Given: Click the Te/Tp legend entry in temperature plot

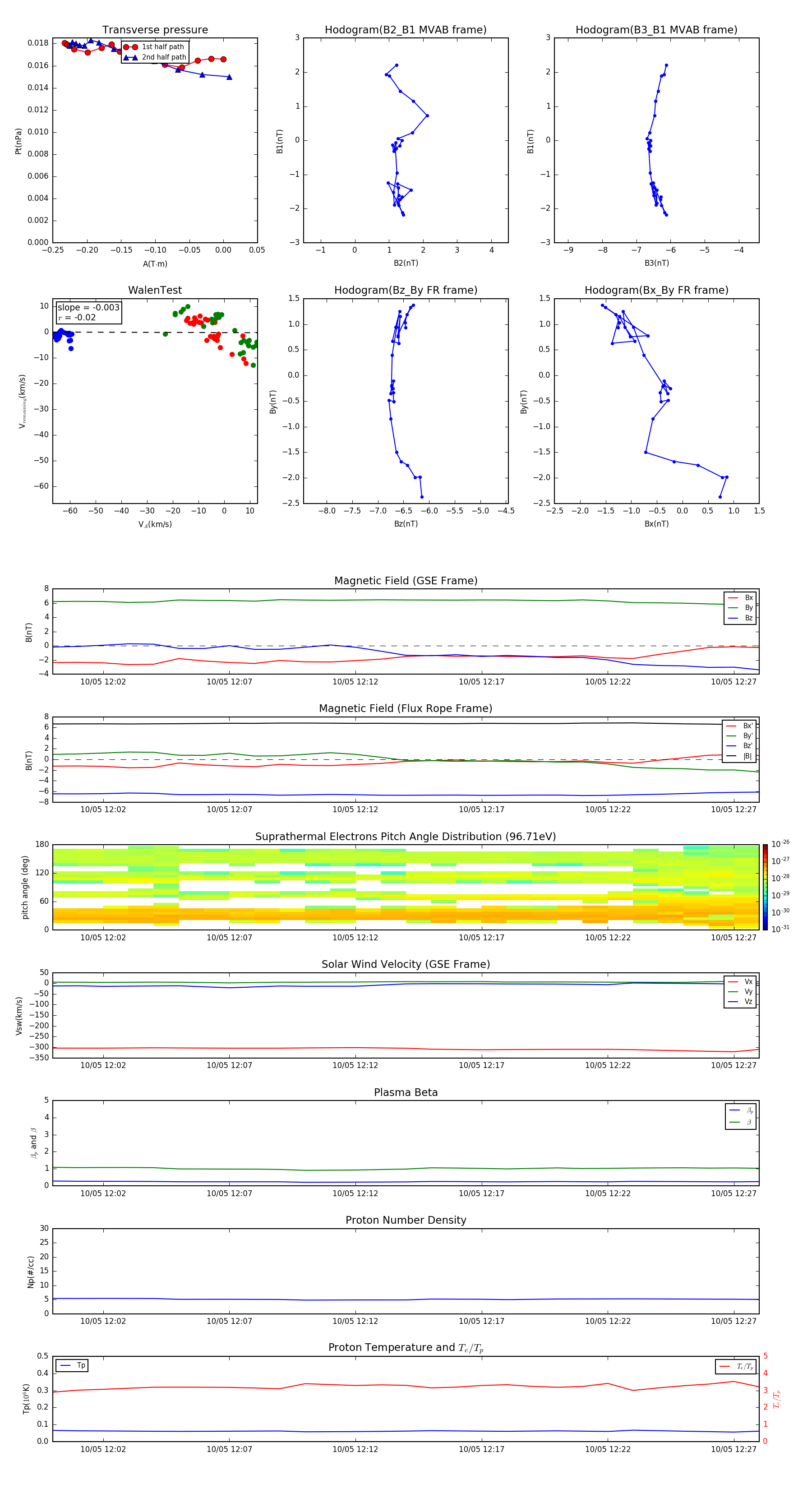Looking at the screenshot, I should click(x=736, y=1367).
